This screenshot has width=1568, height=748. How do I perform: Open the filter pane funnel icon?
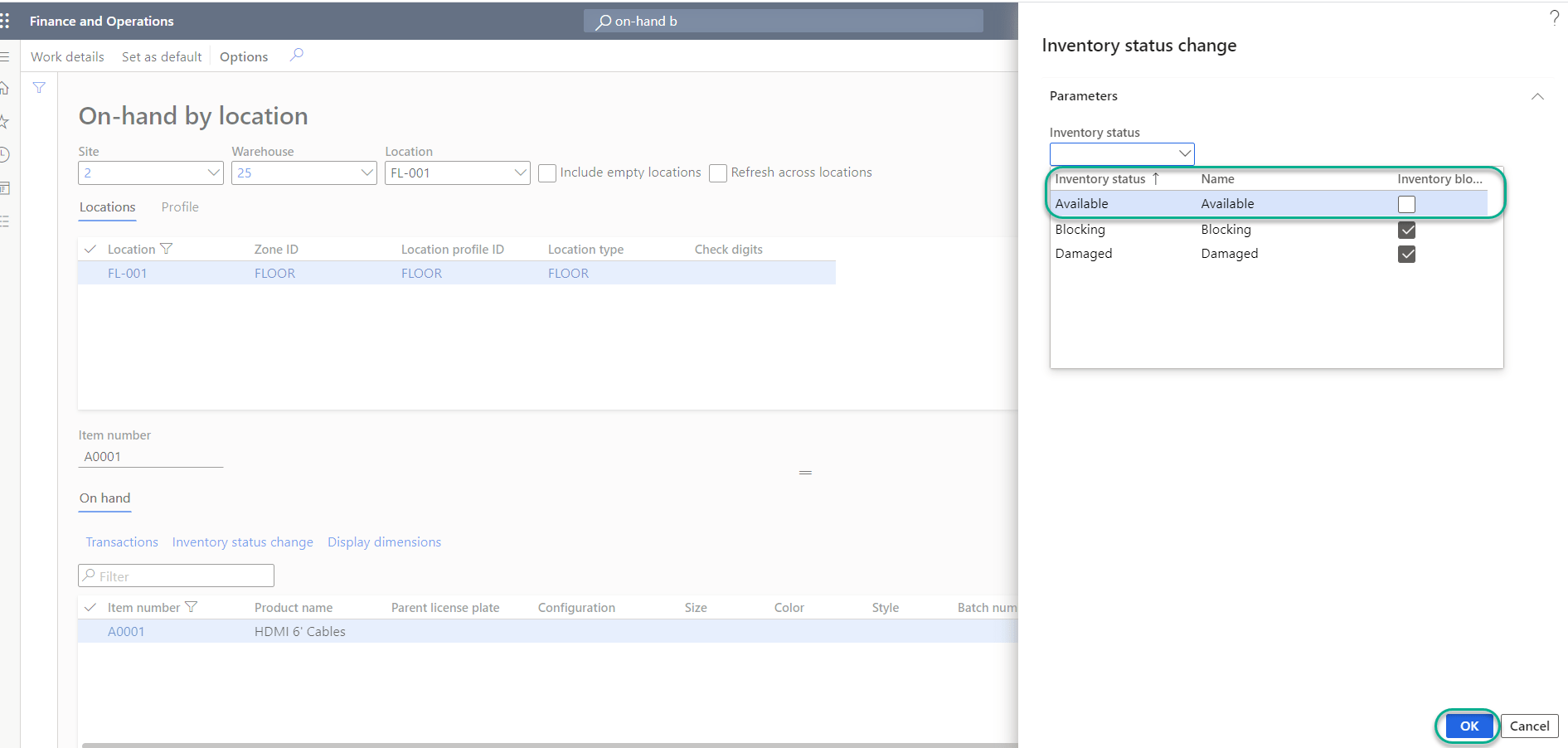tap(38, 86)
